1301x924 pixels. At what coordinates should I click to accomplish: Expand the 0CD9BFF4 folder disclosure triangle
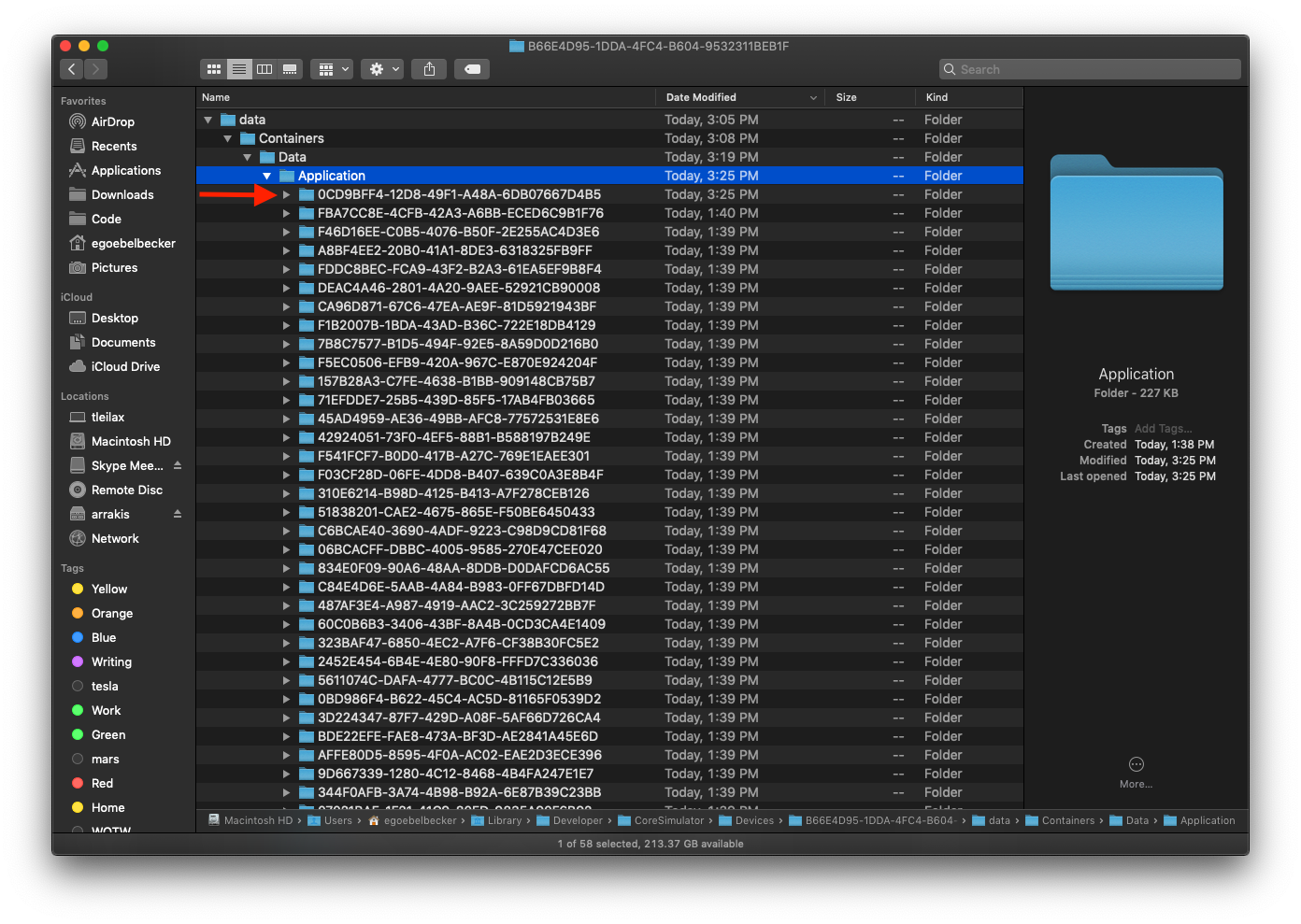click(287, 194)
